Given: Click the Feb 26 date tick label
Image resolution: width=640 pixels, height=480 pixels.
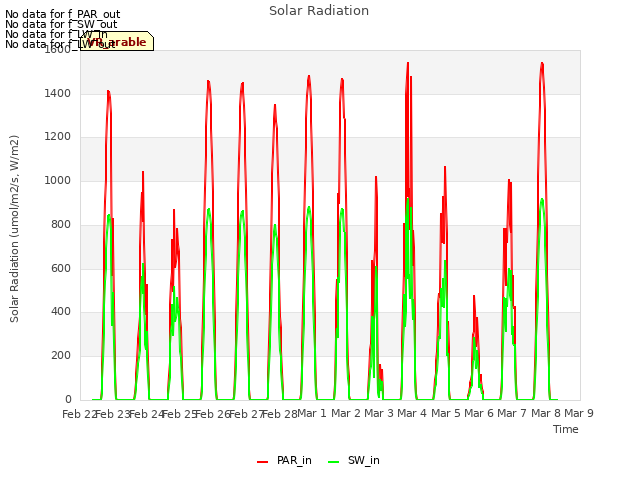Looking at the screenshot, I should (213, 414).
